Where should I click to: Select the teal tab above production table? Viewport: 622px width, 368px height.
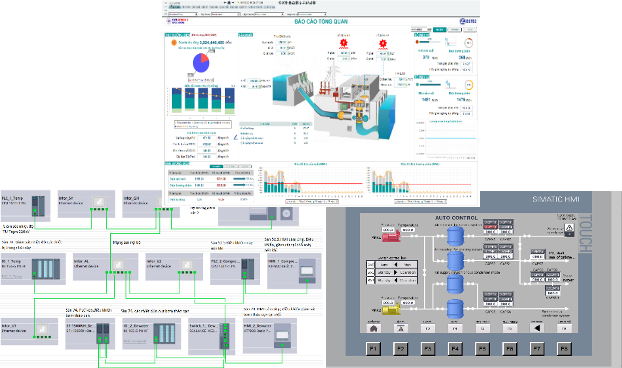[216, 167]
